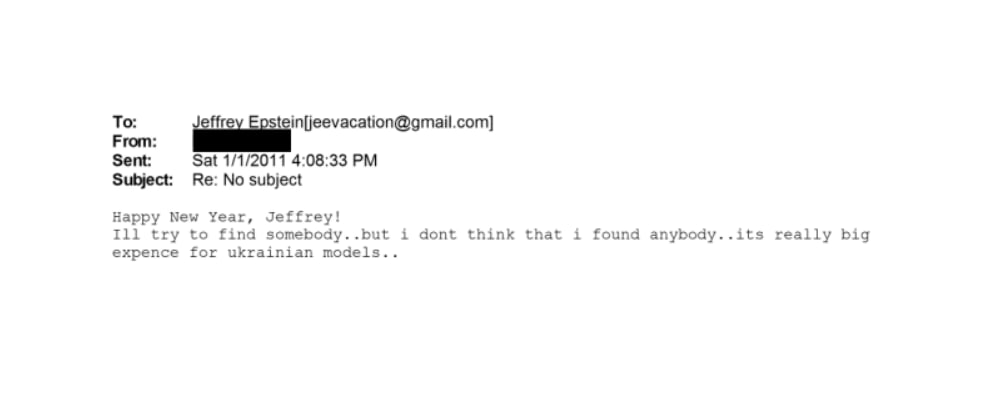Click the black redacted sender box
Image resolution: width=1007 pixels, height=406 pixels.
click(x=241, y=142)
